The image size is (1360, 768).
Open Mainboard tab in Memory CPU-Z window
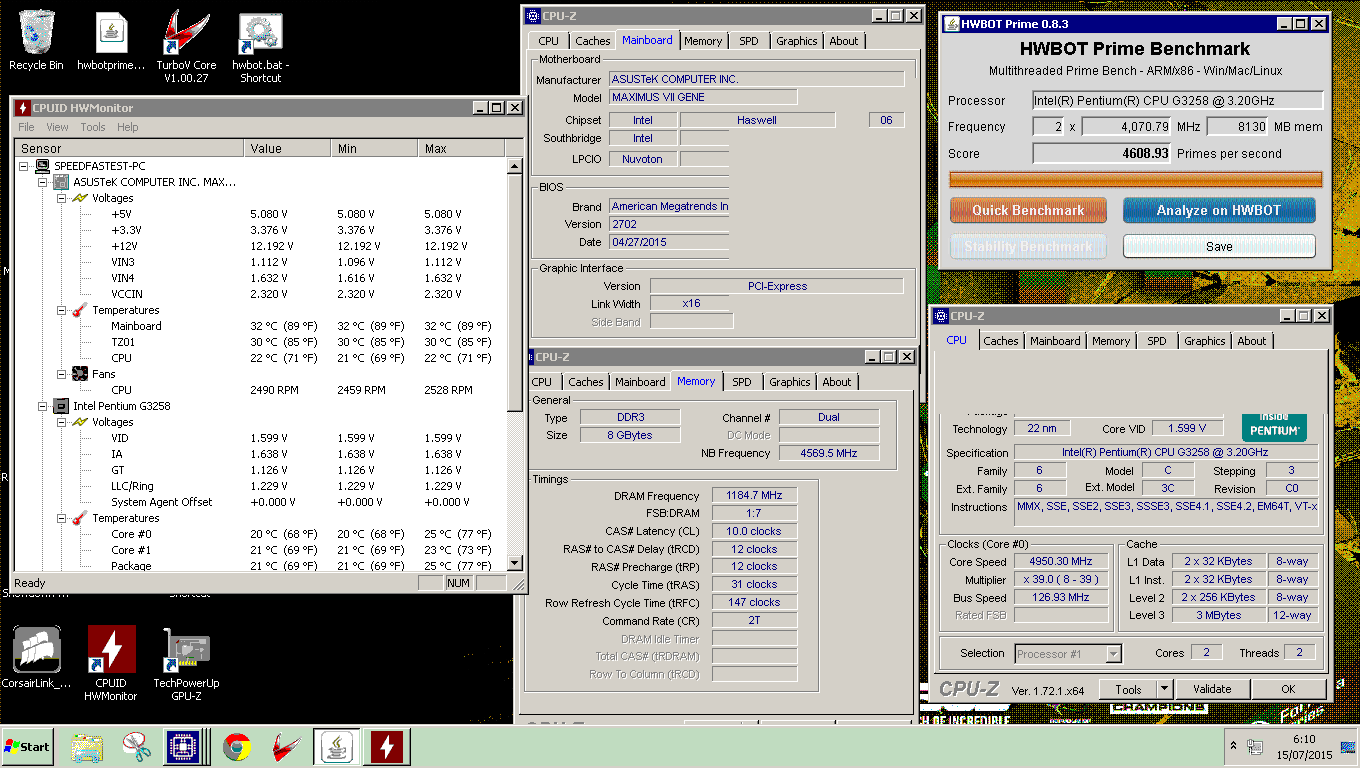(640, 382)
